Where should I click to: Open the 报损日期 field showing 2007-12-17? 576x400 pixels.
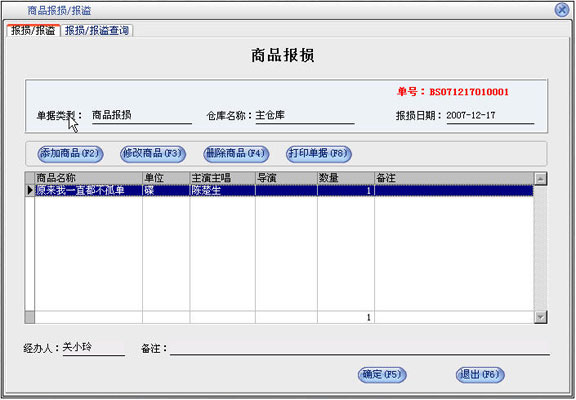tap(490, 116)
